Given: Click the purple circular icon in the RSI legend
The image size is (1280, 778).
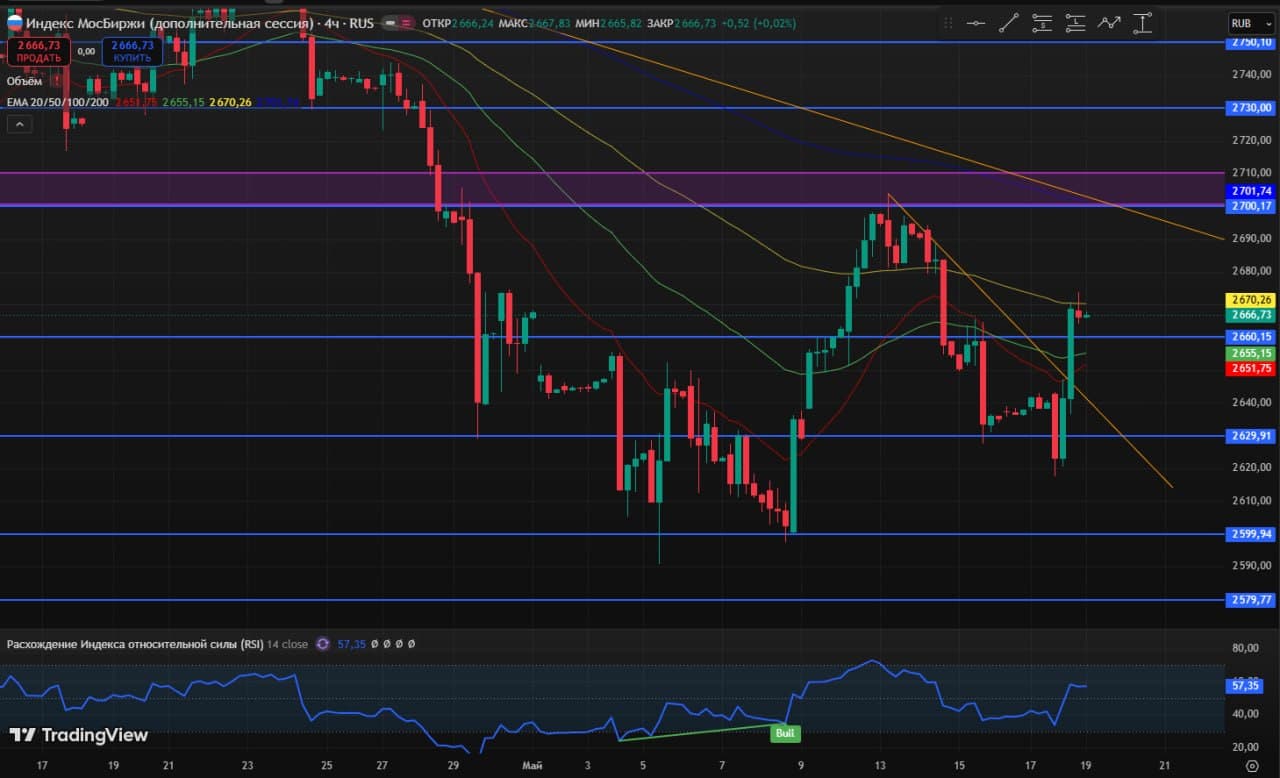Looking at the screenshot, I should pyautogui.click(x=322, y=644).
